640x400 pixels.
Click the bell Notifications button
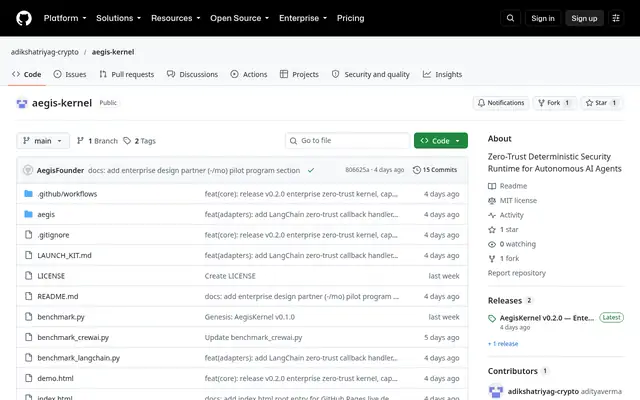tap(501, 103)
